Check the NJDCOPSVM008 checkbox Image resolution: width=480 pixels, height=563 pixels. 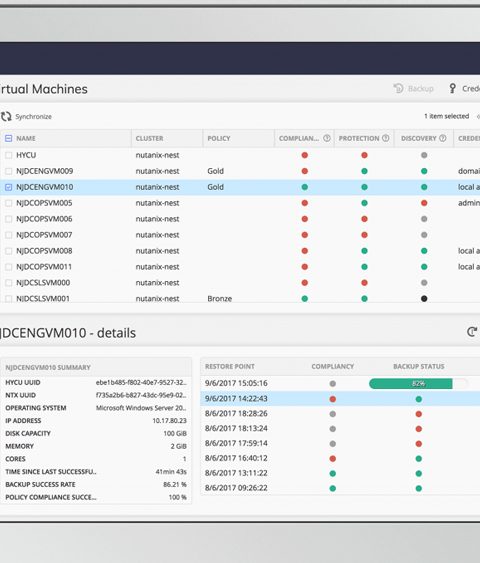(x=9, y=251)
